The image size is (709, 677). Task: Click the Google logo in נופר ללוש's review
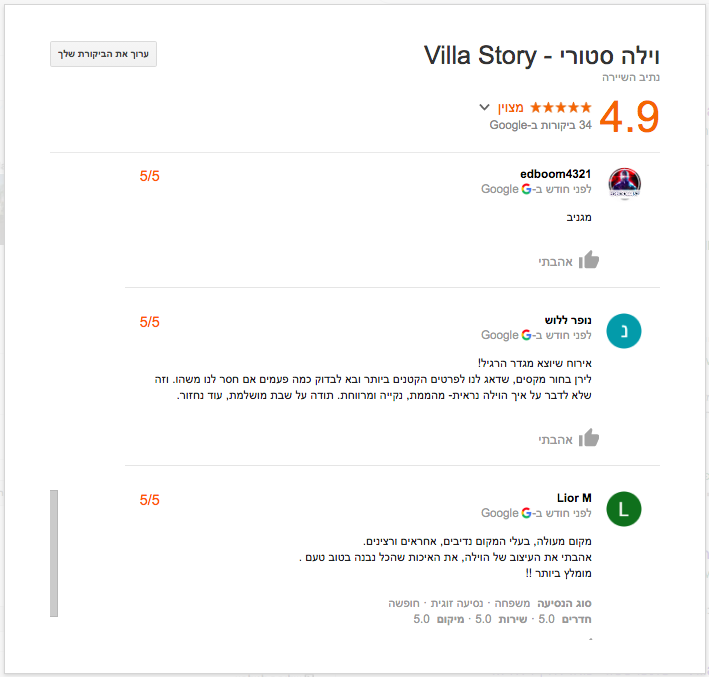(526, 336)
